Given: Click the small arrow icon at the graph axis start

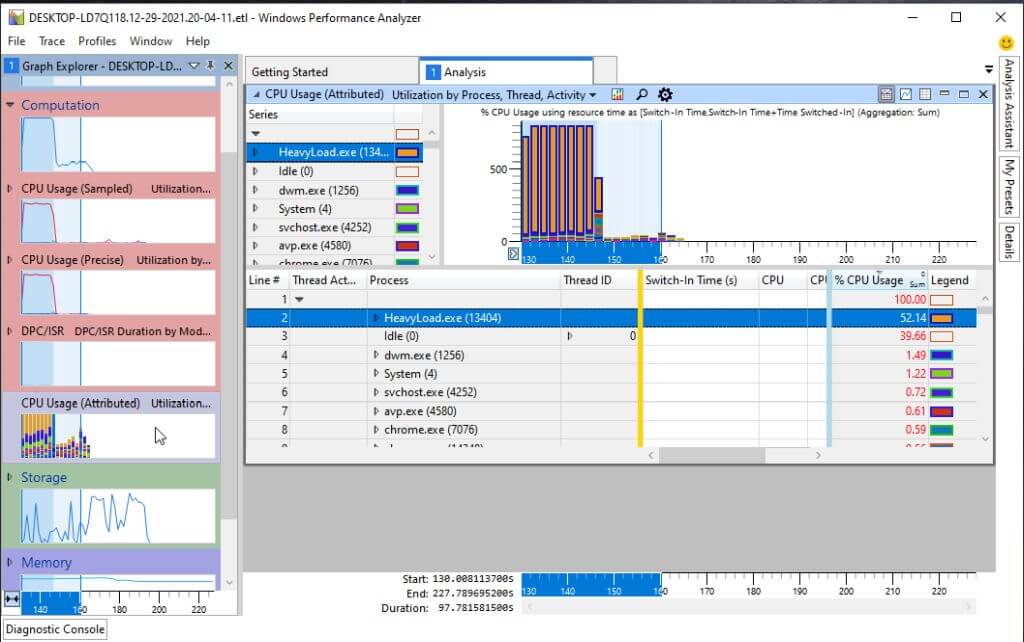Looking at the screenshot, I should [513, 253].
